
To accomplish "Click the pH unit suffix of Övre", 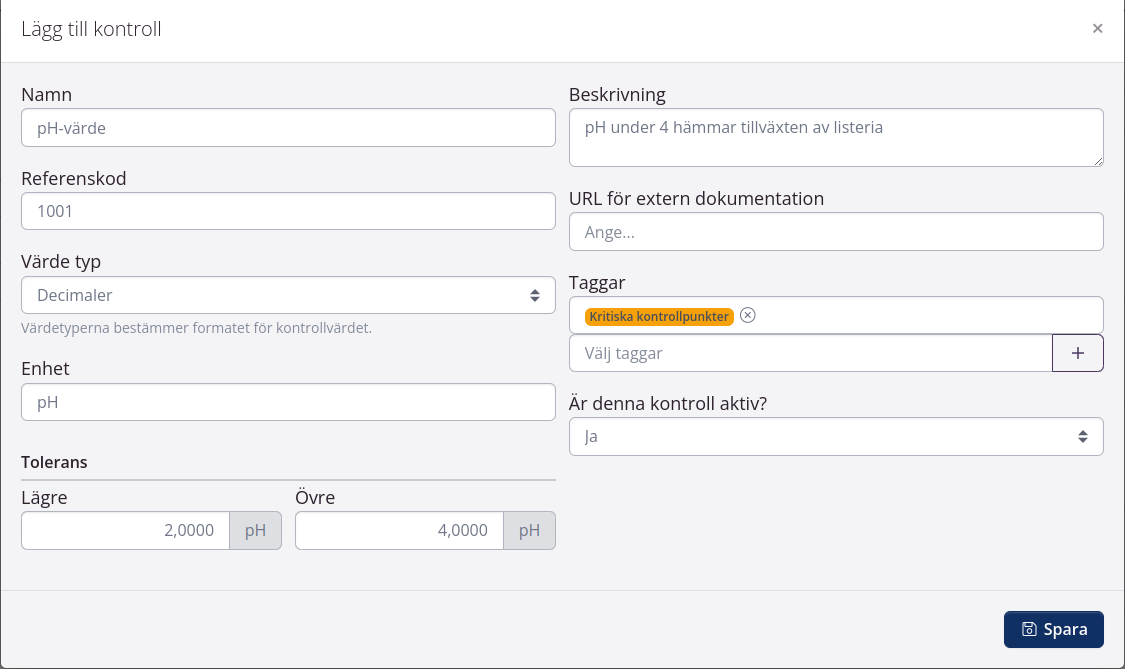I will (x=529, y=530).
